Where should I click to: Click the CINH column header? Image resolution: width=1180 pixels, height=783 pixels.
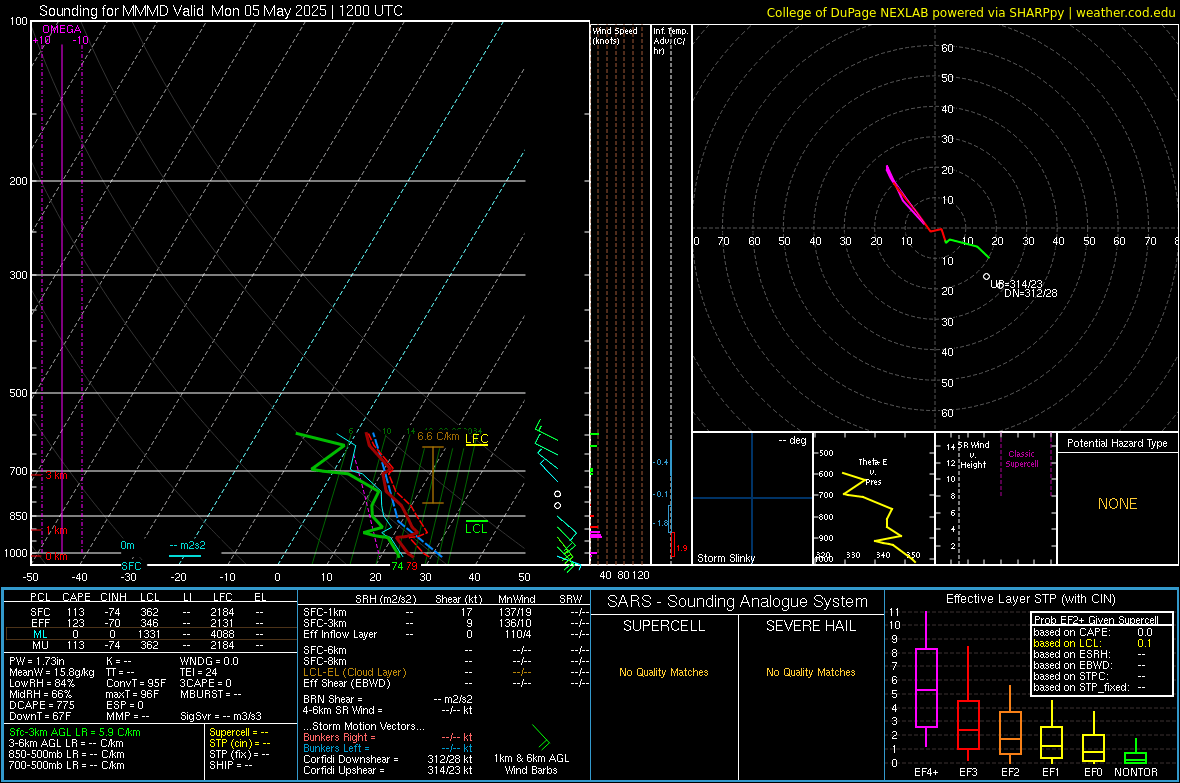pyautogui.click(x=113, y=597)
